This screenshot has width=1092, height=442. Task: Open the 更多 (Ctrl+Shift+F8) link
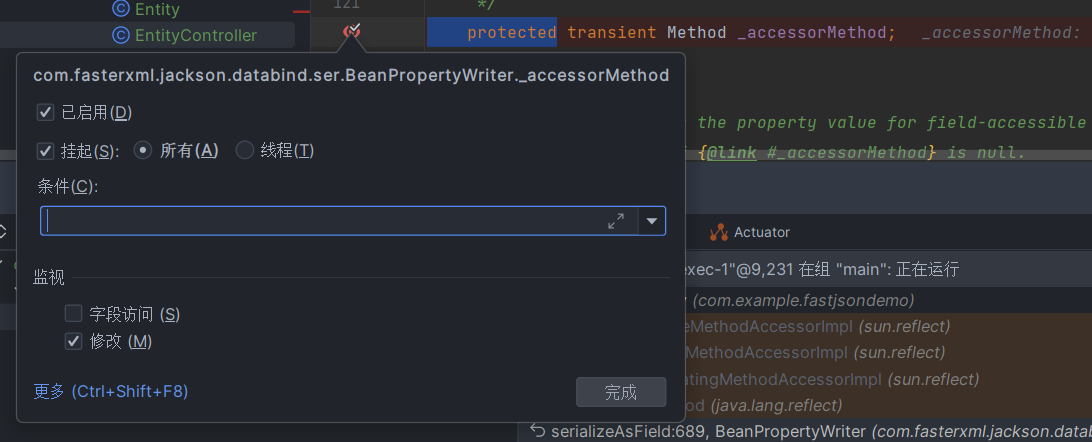111,391
